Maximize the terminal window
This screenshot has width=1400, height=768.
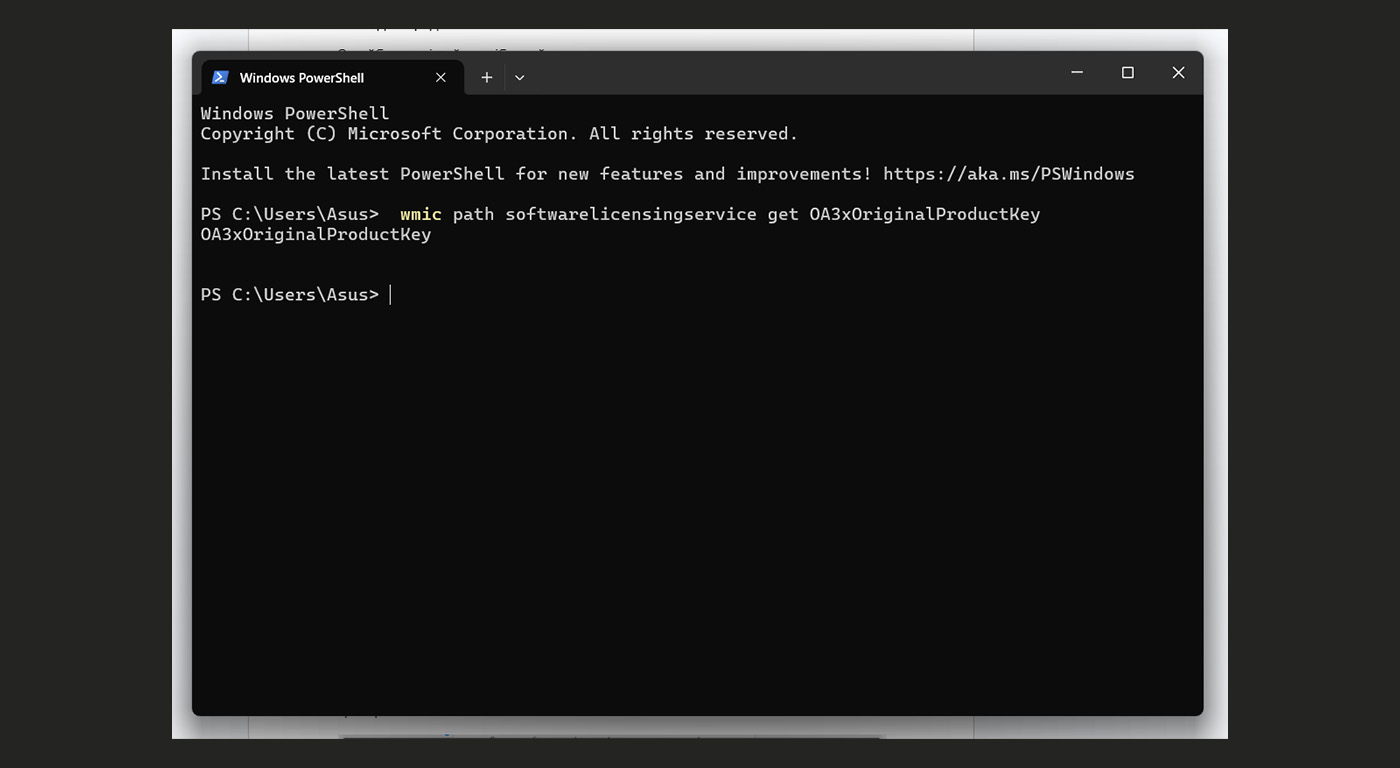(x=1128, y=72)
